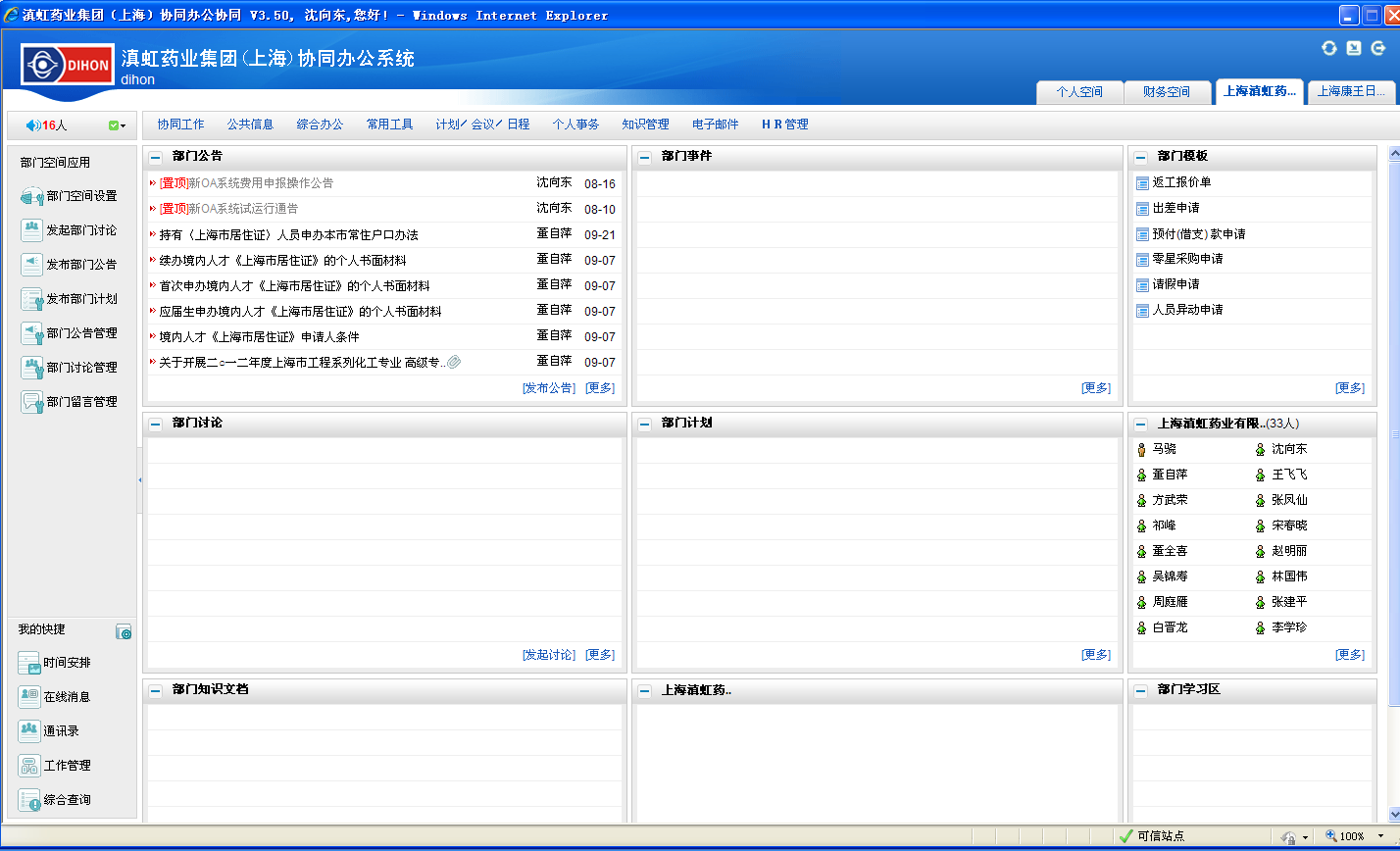The width and height of the screenshot is (1400, 851).
Task: Collapse the 部门知识文档 panel
Action: (x=156, y=691)
